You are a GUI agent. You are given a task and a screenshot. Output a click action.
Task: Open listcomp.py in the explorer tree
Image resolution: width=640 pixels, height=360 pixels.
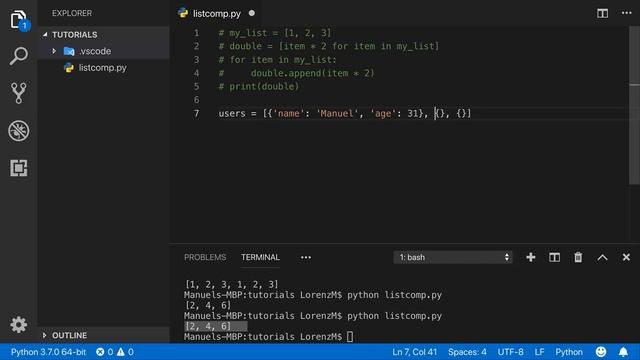(102, 68)
